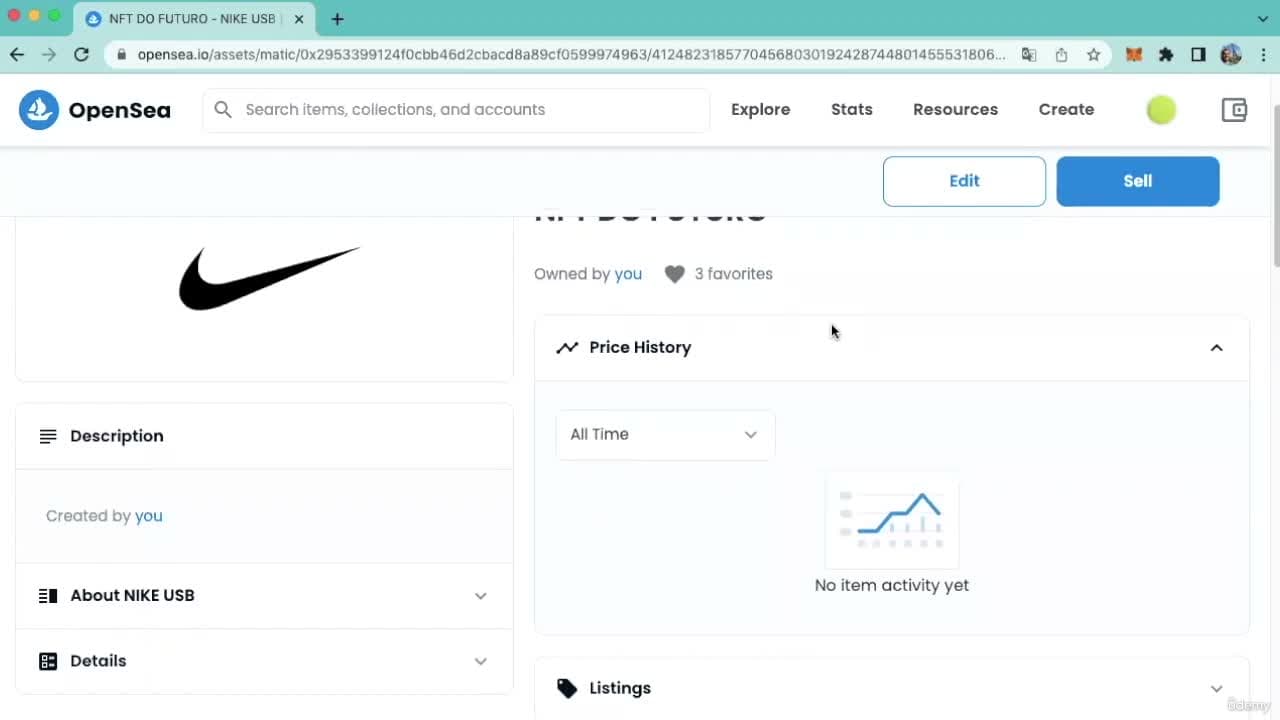Click the OpenSea logo icon

point(39,110)
